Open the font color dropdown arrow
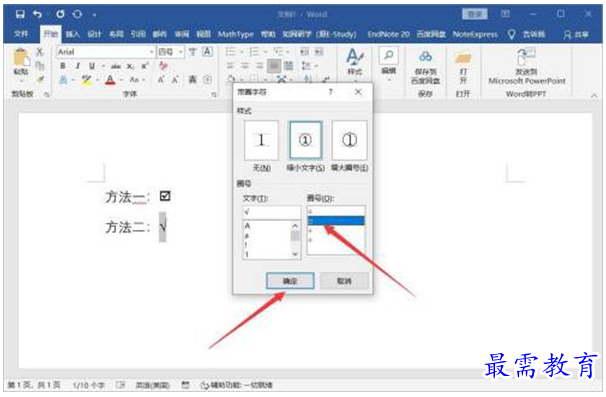Viewport: 606px width, 397px height. click(x=121, y=80)
